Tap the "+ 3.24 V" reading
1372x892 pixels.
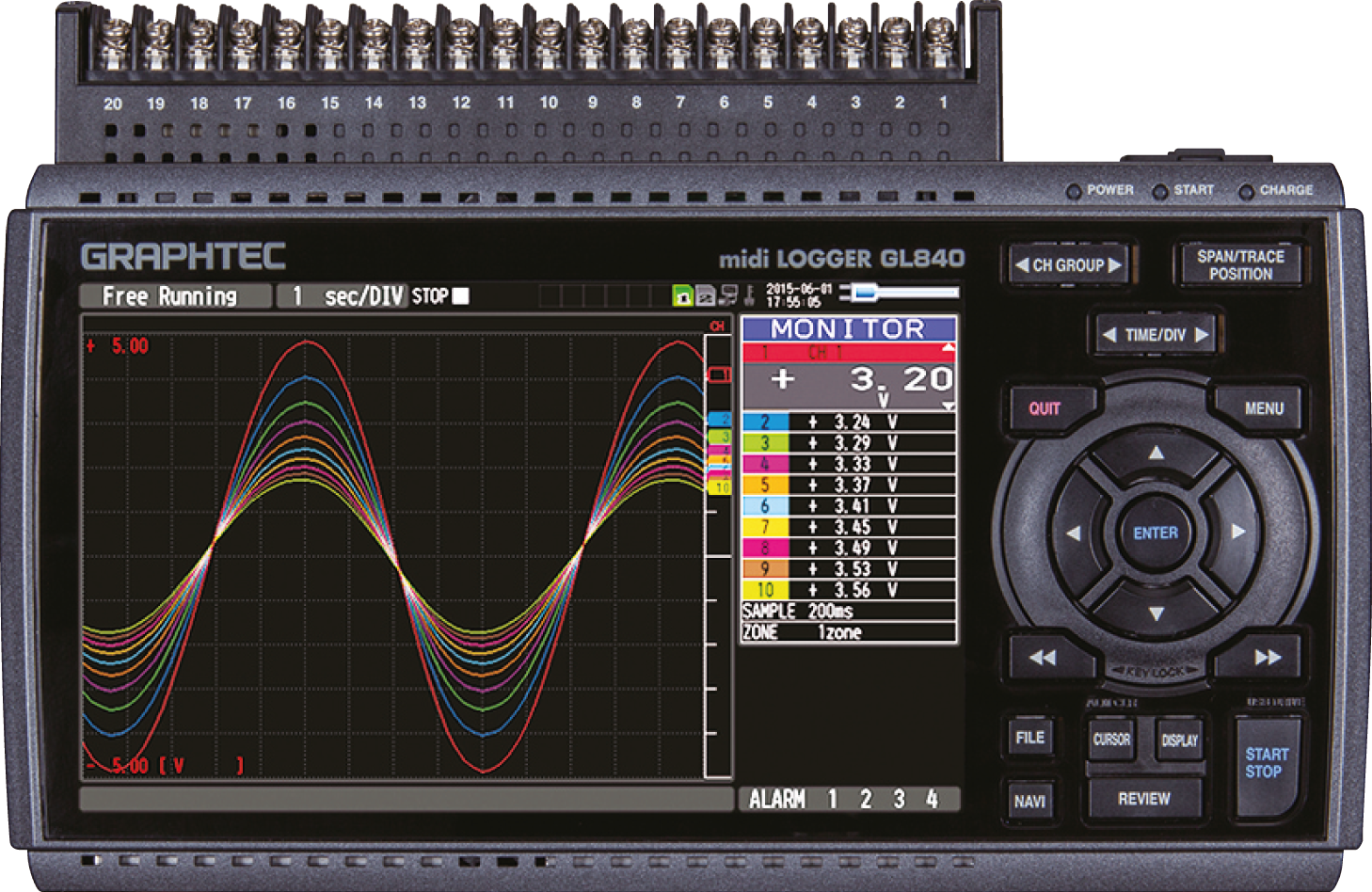(854, 422)
